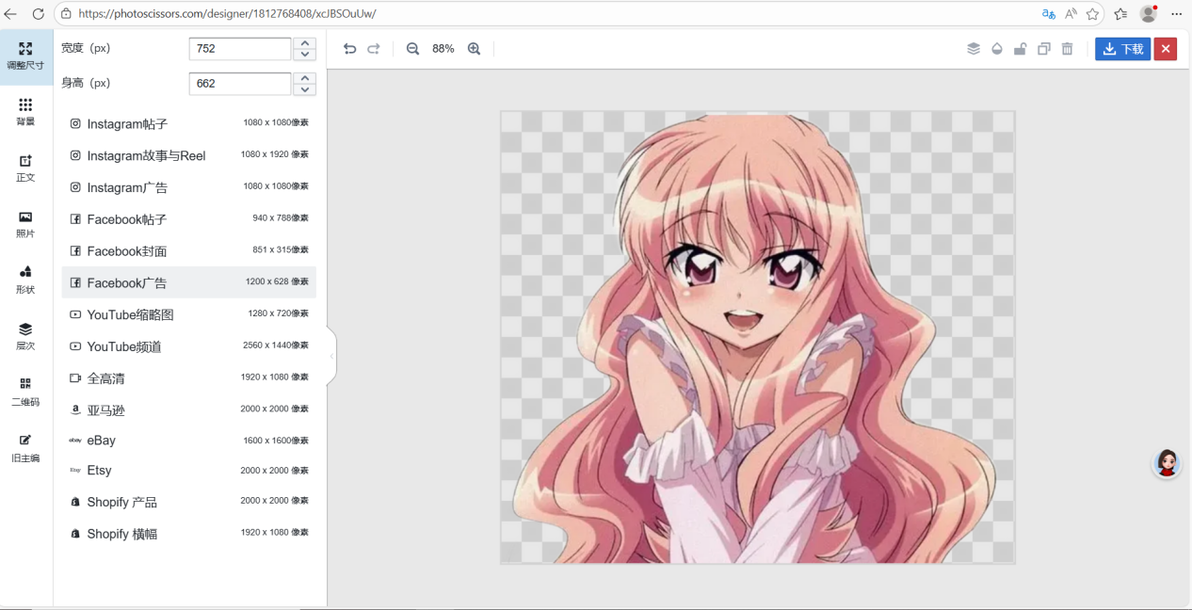Collapse the side panel with the handle
Viewport: 1192px width, 610px height.
click(331, 356)
